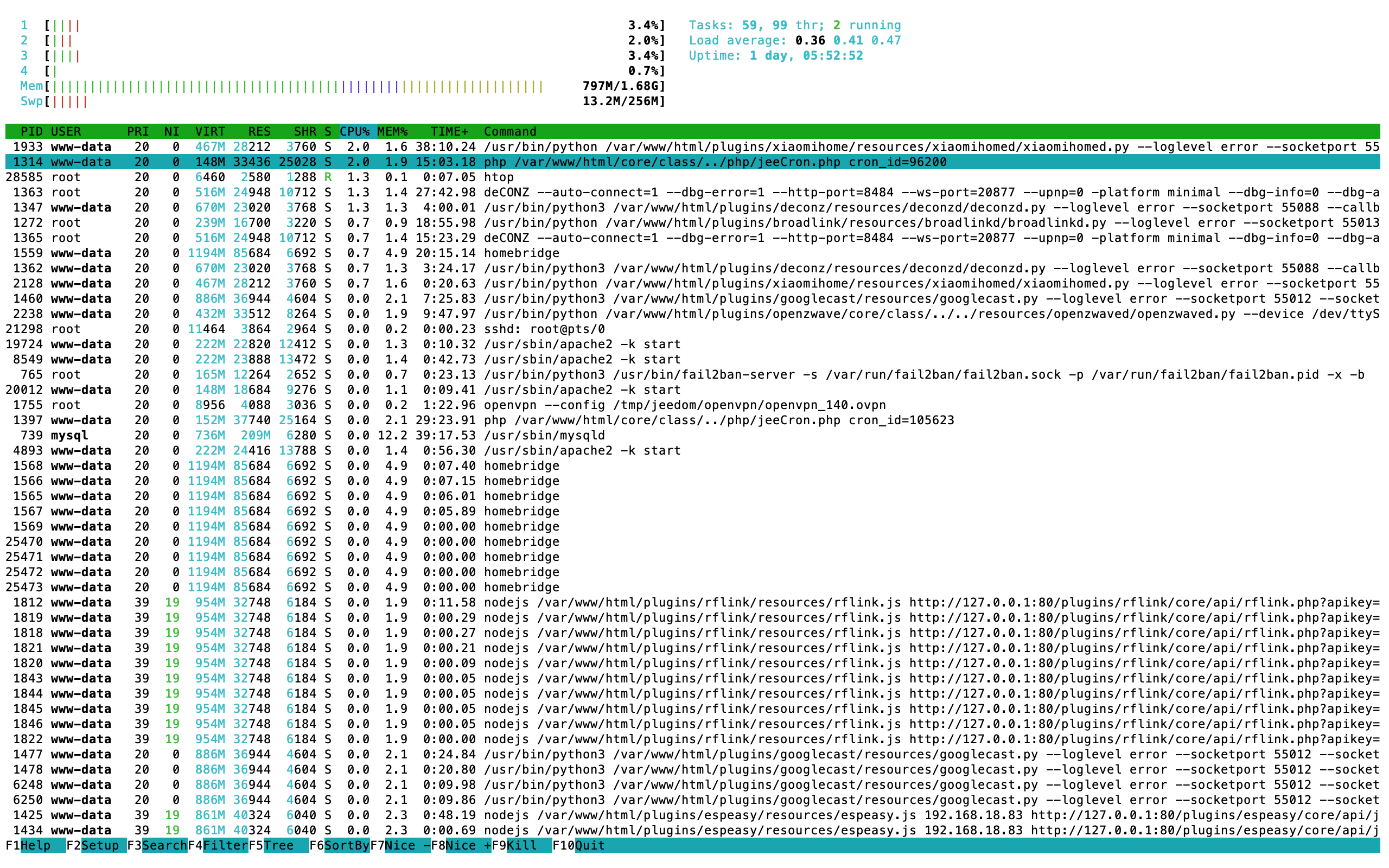Click the Load average line
1389x868 pixels.
(x=795, y=40)
